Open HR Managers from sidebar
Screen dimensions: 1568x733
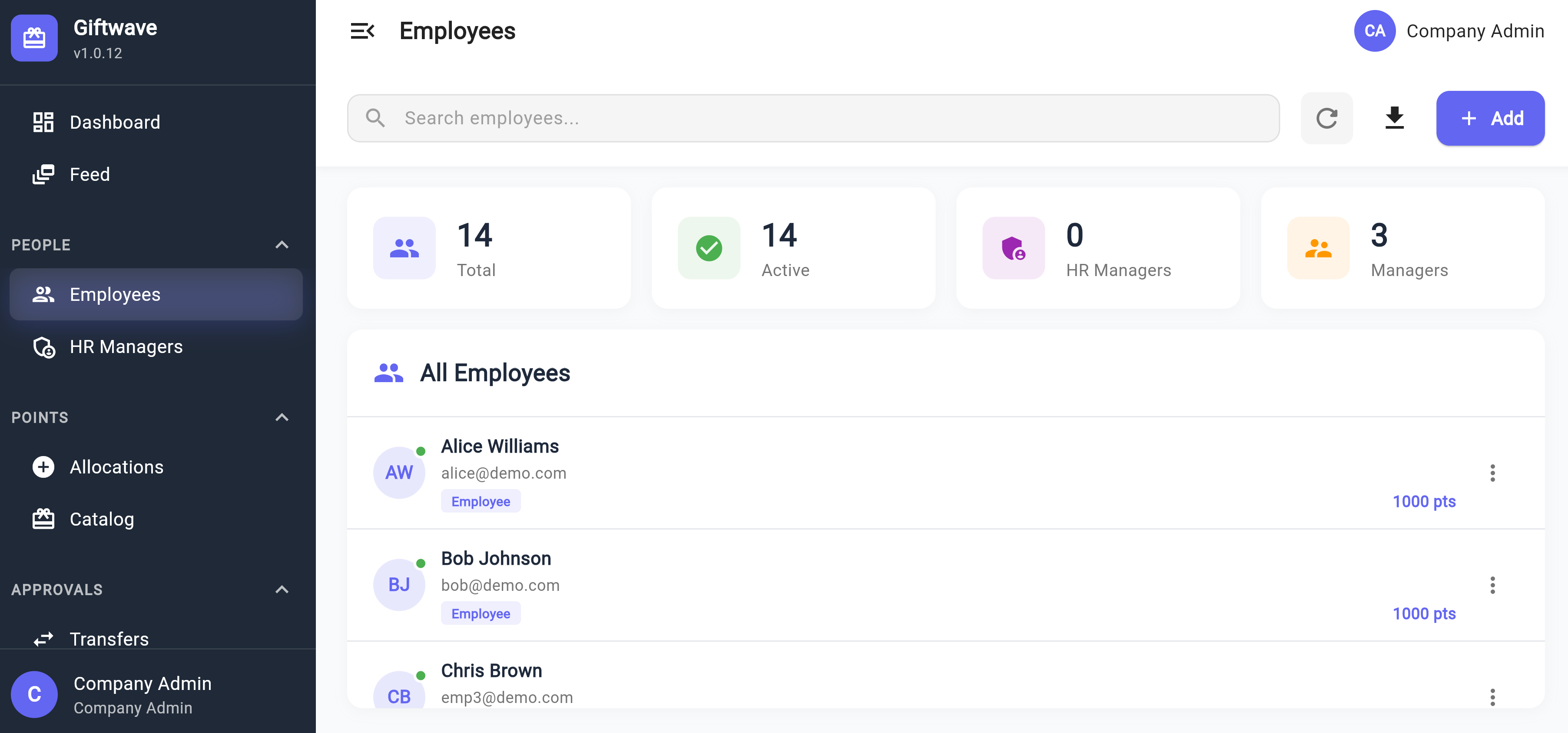[x=156, y=347]
